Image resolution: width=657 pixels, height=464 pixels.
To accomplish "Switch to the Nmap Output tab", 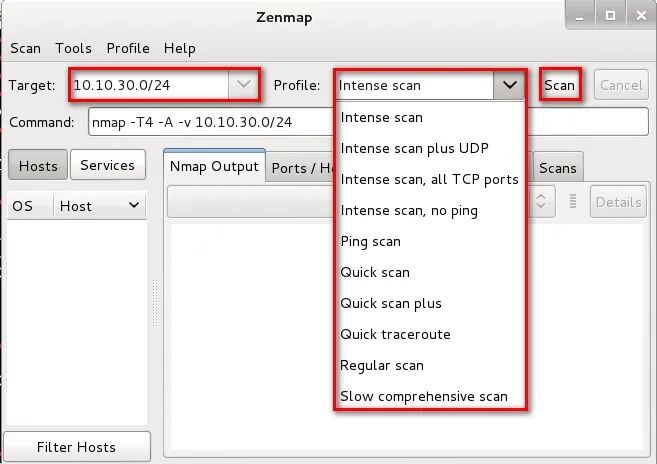I will click(214, 166).
